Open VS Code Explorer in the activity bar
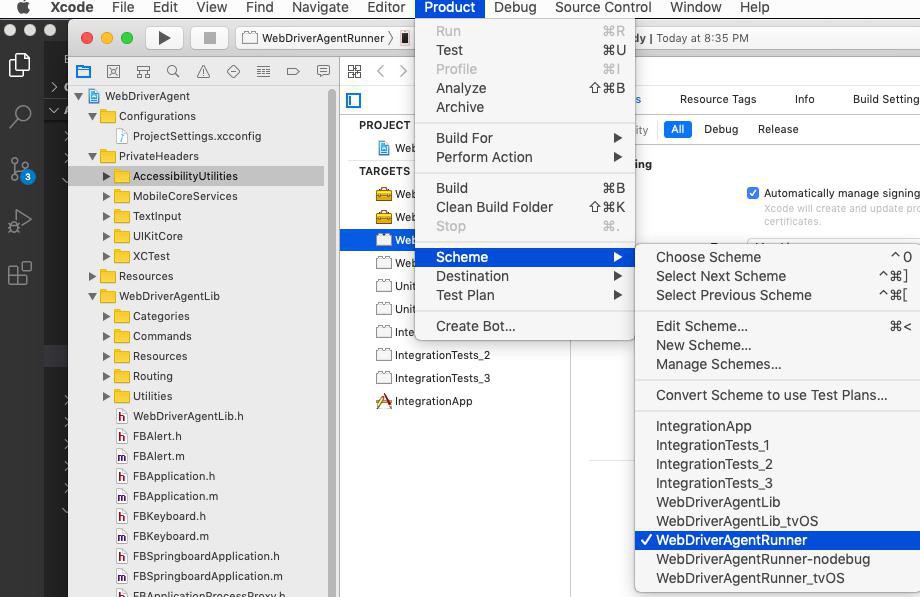 pyautogui.click(x=19, y=65)
